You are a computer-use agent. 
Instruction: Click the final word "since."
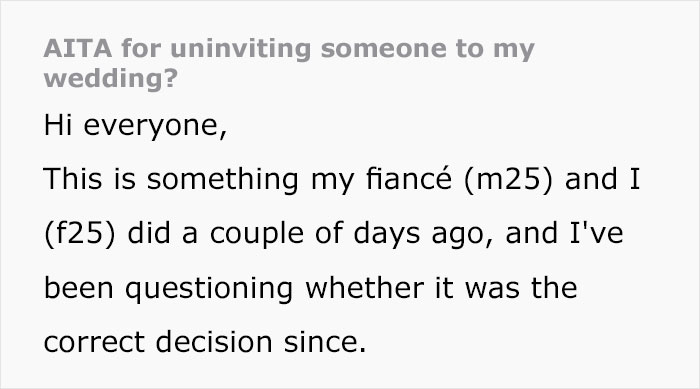pos(325,342)
